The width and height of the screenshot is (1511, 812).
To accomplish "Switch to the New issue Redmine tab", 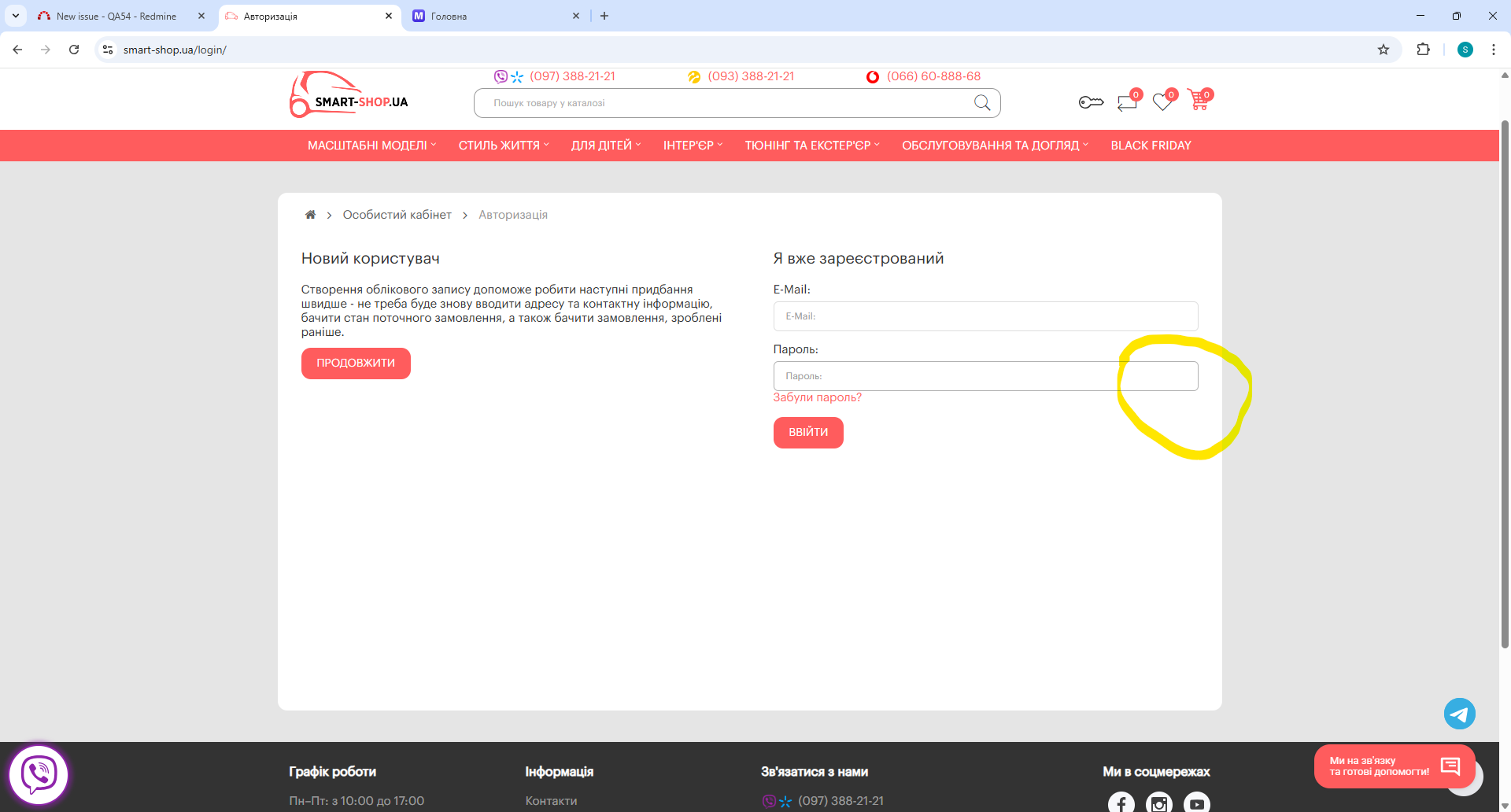I will point(116,16).
